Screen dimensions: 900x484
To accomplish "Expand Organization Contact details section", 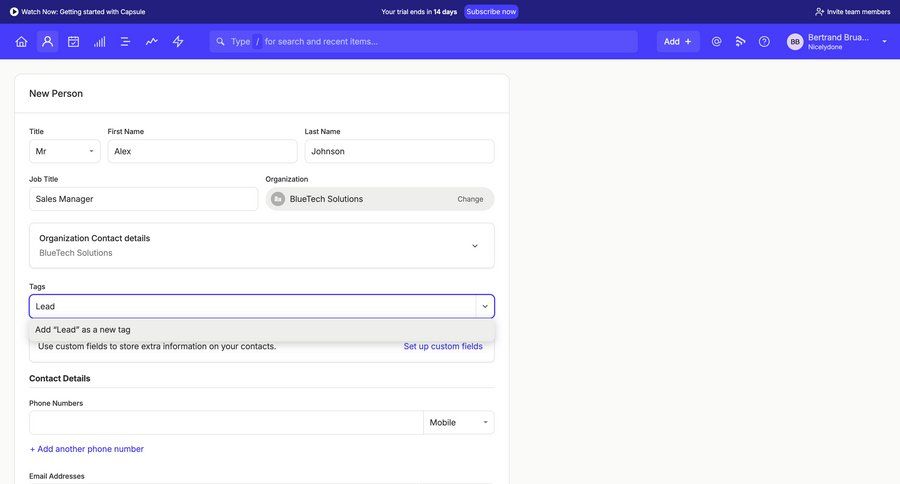I will coord(474,246).
